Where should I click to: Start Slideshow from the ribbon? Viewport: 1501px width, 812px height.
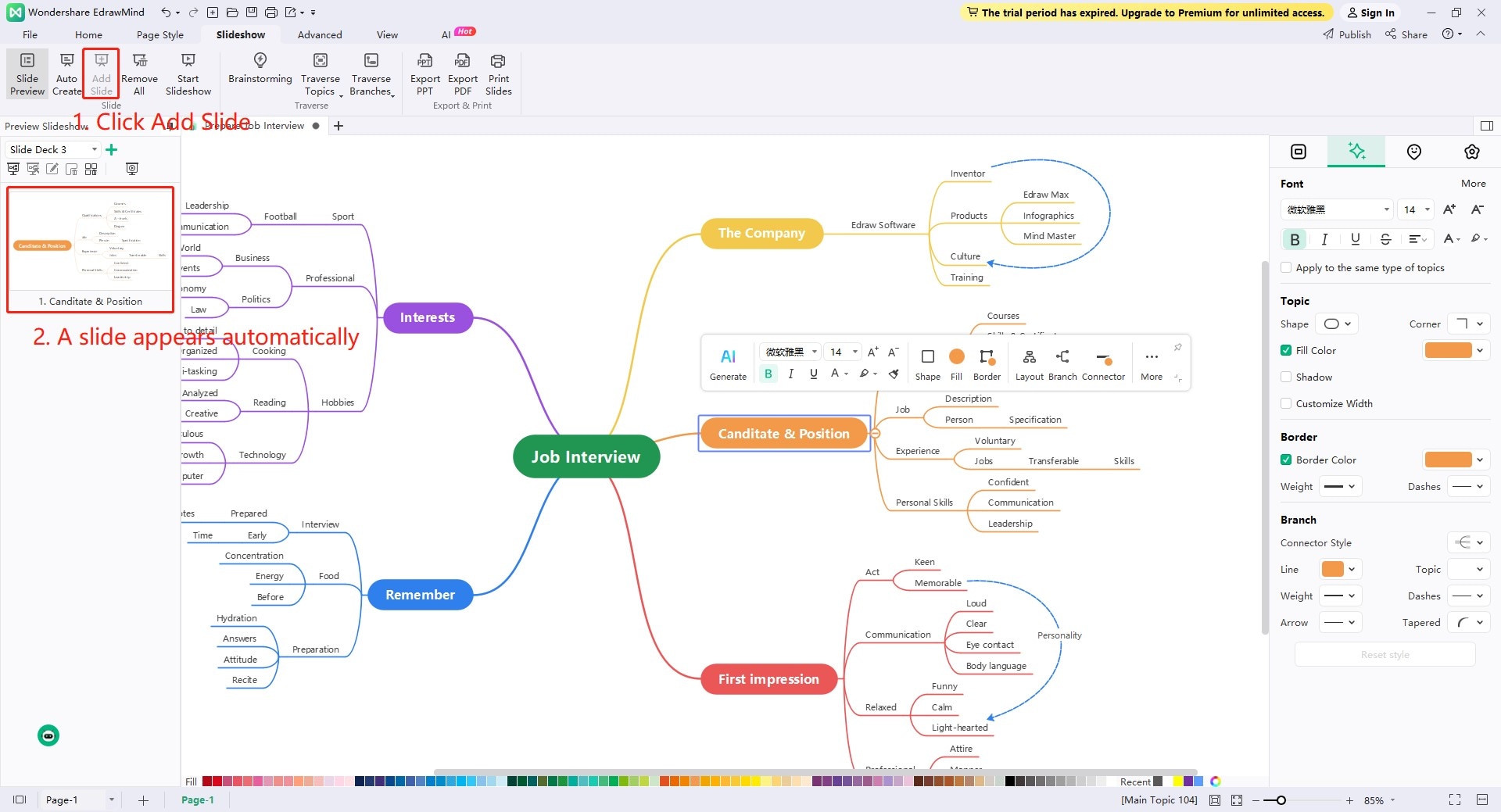click(x=188, y=74)
